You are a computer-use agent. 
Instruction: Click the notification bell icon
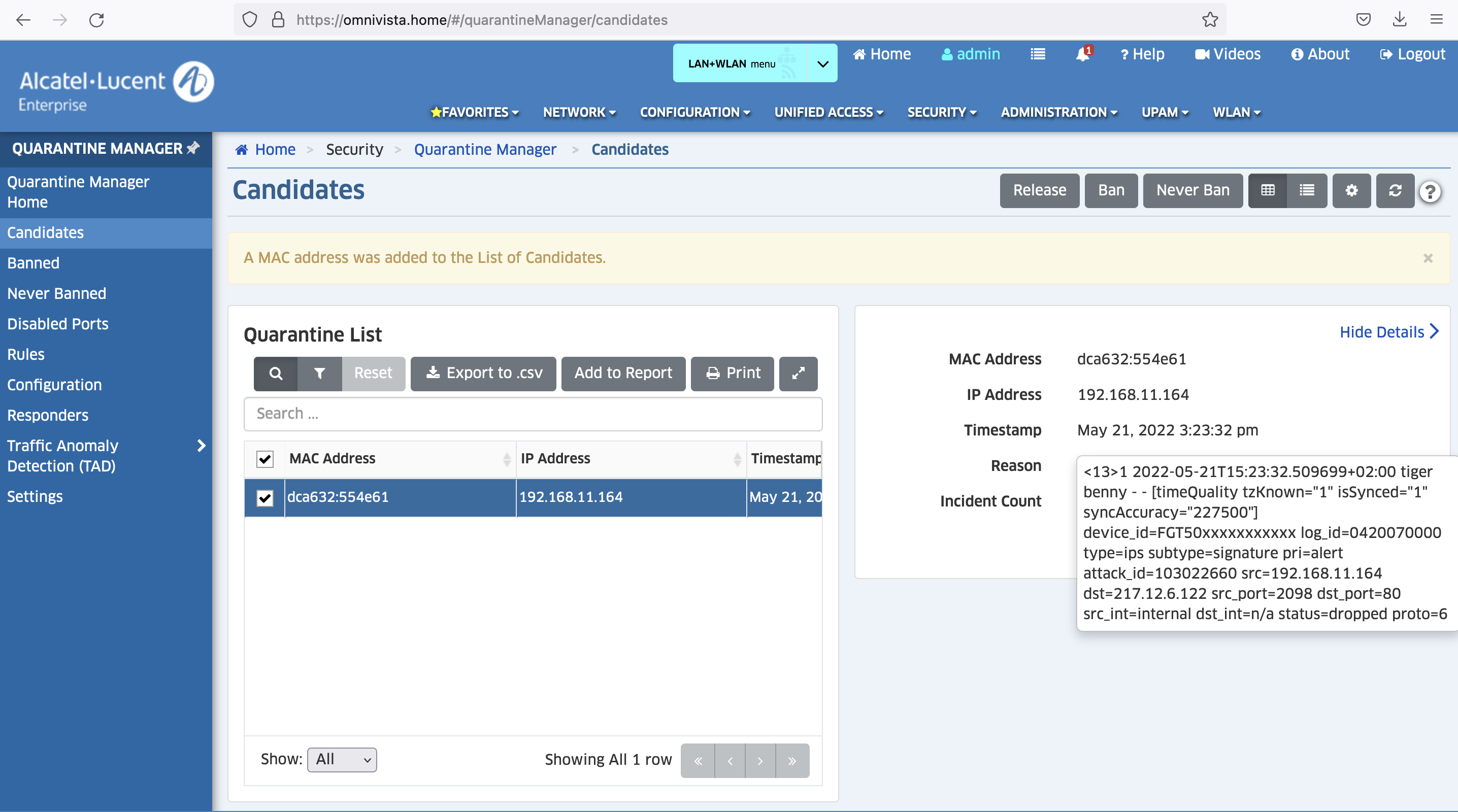pyautogui.click(x=1082, y=54)
